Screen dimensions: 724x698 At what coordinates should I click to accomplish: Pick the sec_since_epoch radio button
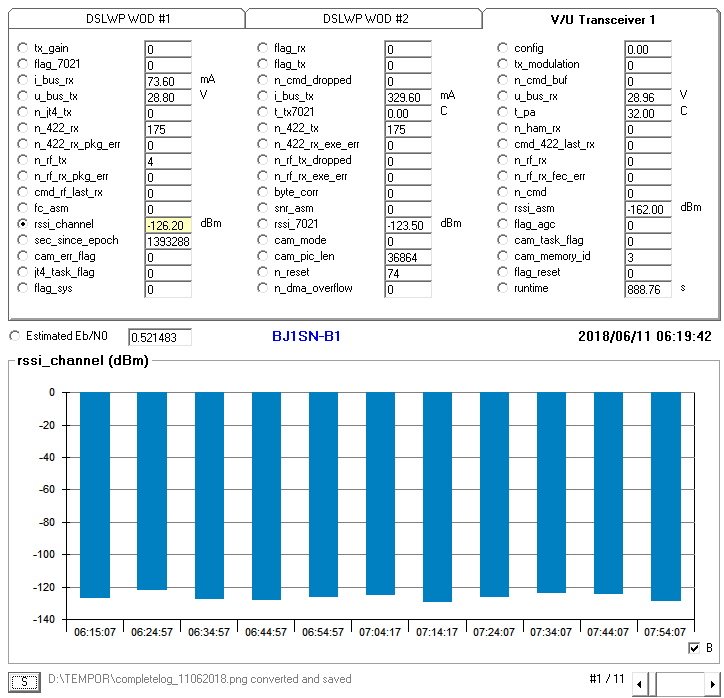tap(22, 240)
